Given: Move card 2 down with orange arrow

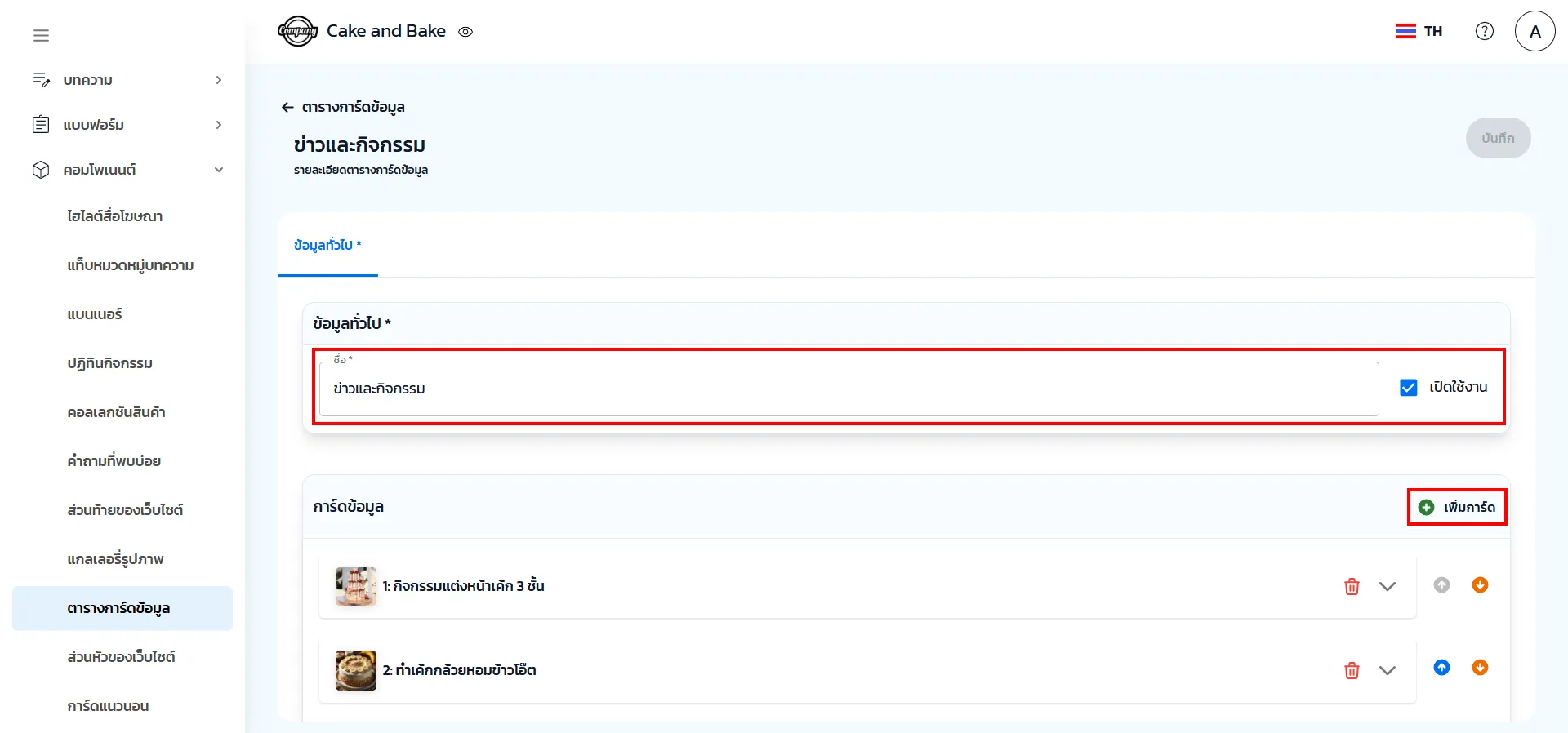Looking at the screenshot, I should click(x=1479, y=668).
